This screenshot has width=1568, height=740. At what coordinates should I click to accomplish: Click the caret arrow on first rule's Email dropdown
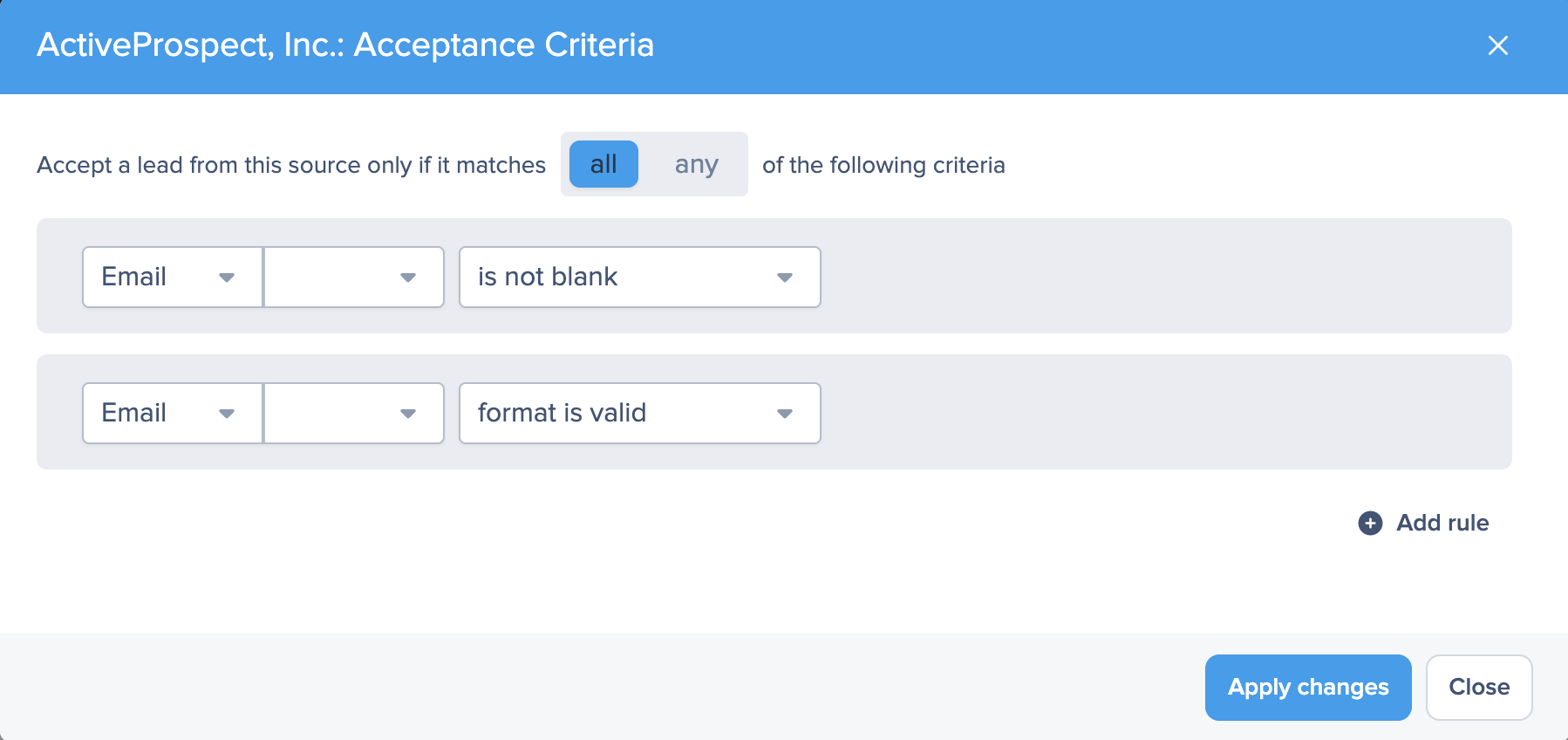[x=227, y=277]
